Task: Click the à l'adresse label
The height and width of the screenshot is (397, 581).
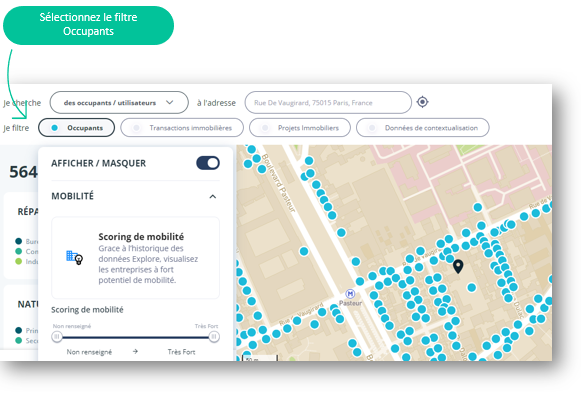Action: click(216, 103)
